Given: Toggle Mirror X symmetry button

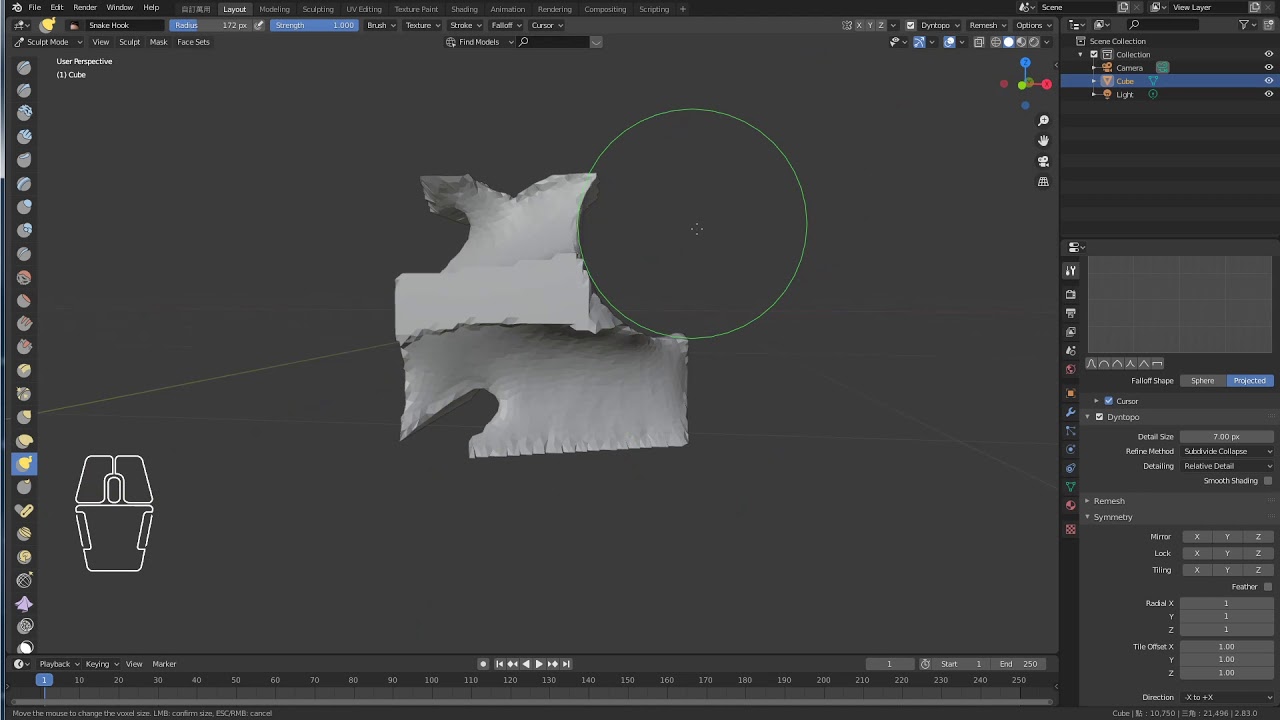Looking at the screenshot, I should [1196, 537].
